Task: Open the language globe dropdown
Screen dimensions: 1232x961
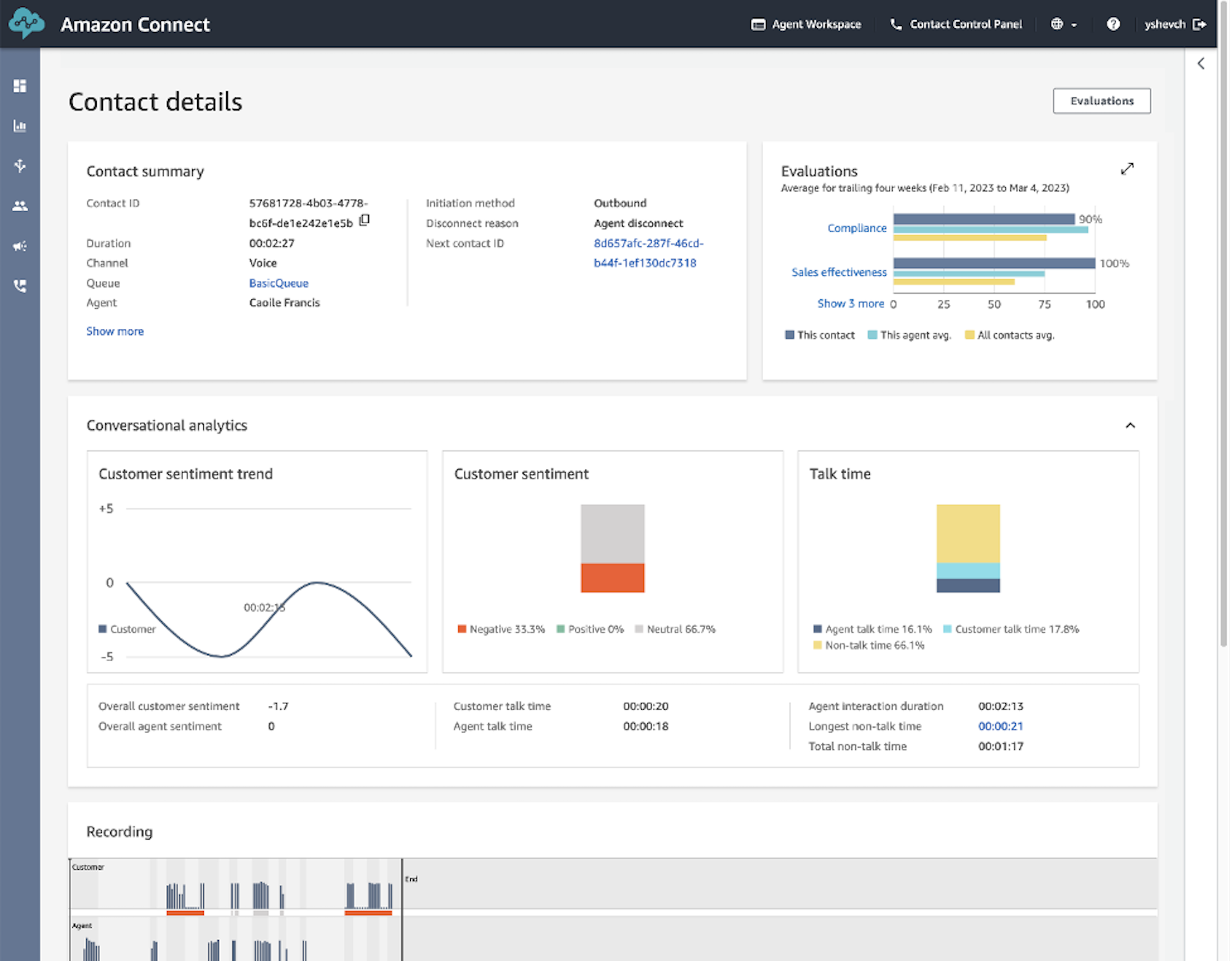Action: pyautogui.click(x=1064, y=24)
